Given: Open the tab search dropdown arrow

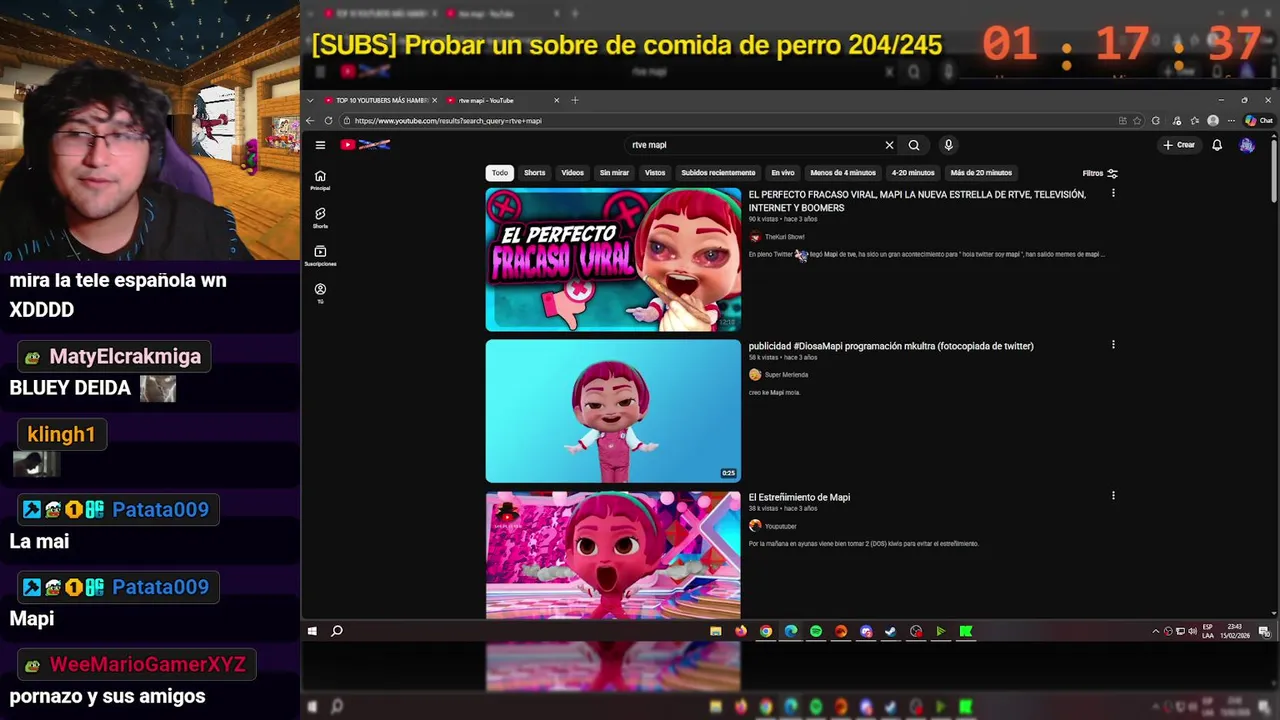Looking at the screenshot, I should [x=310, y=100].
